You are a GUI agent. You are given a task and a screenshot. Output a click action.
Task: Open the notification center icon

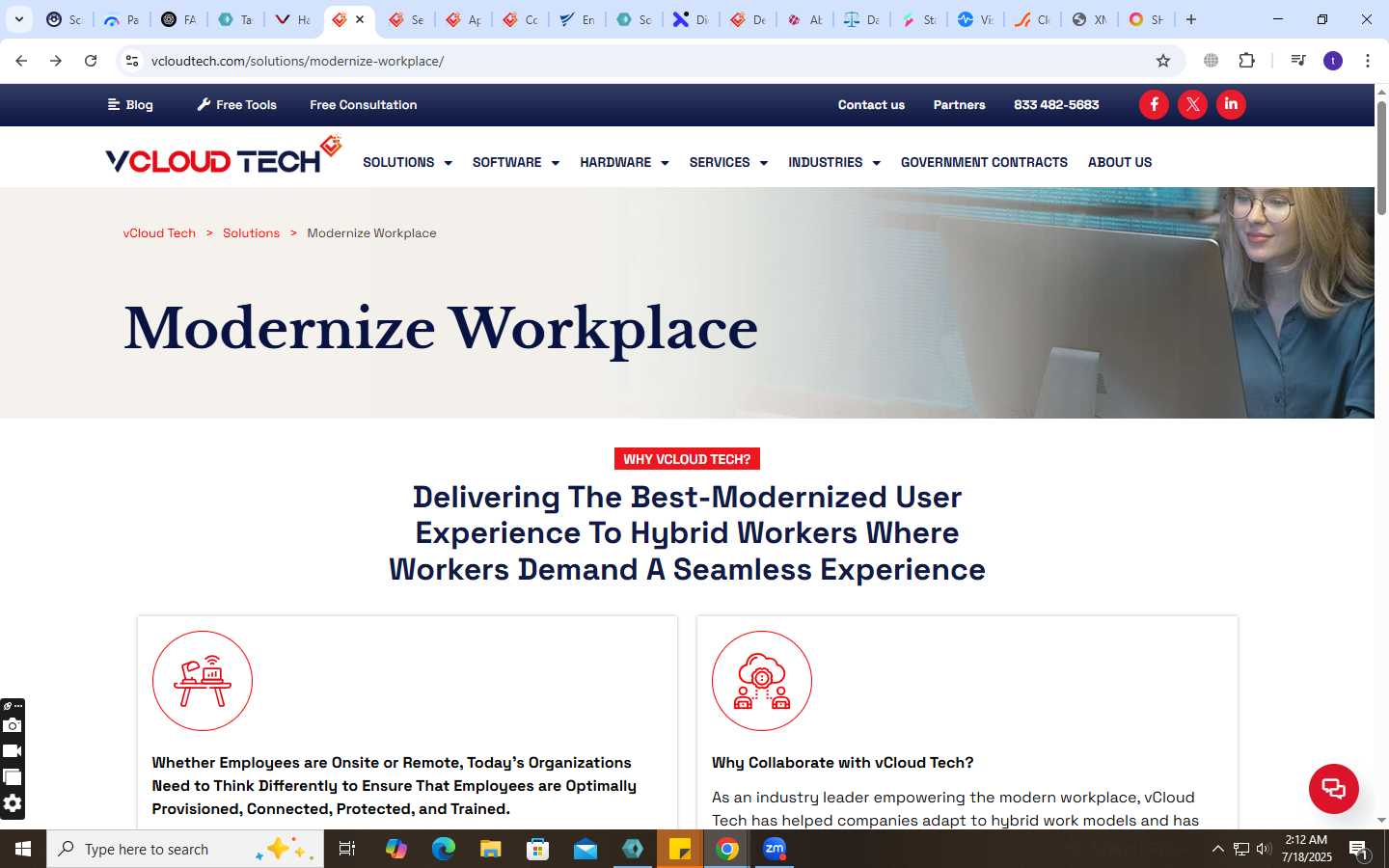(x=1358, y=850)
